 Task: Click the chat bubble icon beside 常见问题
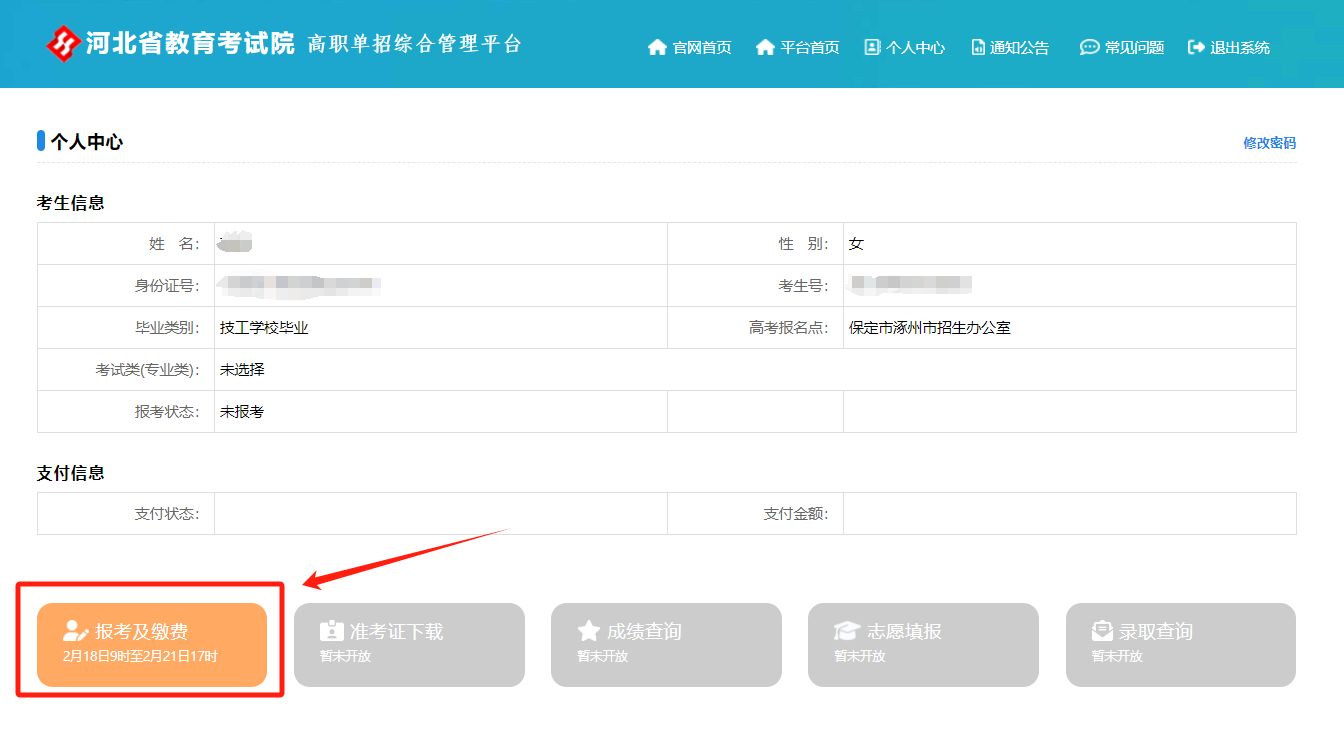[1089, 47]
